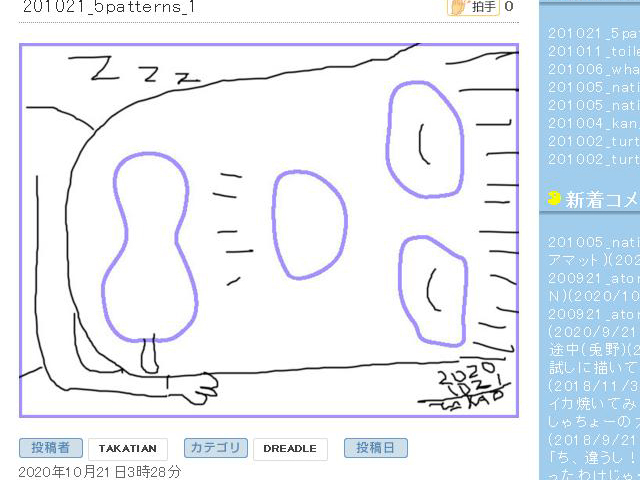Select the DREADLE category tag

[290, 449]
